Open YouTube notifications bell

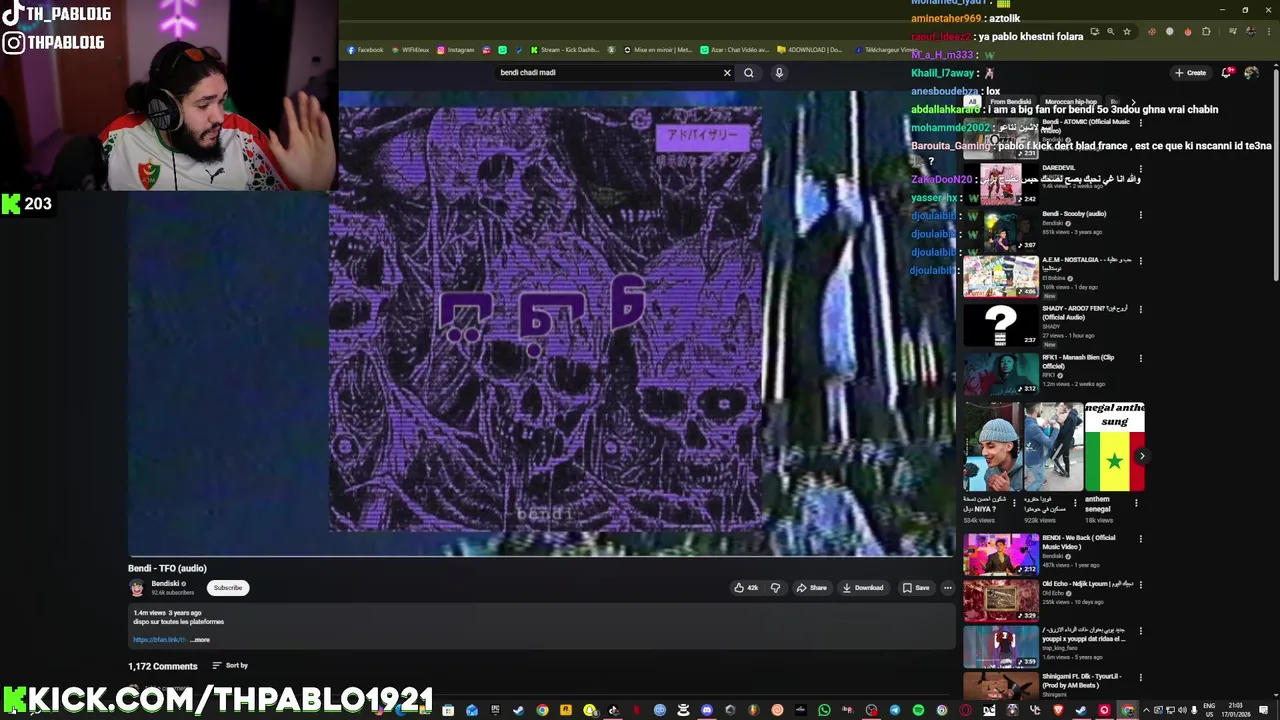1227,73
